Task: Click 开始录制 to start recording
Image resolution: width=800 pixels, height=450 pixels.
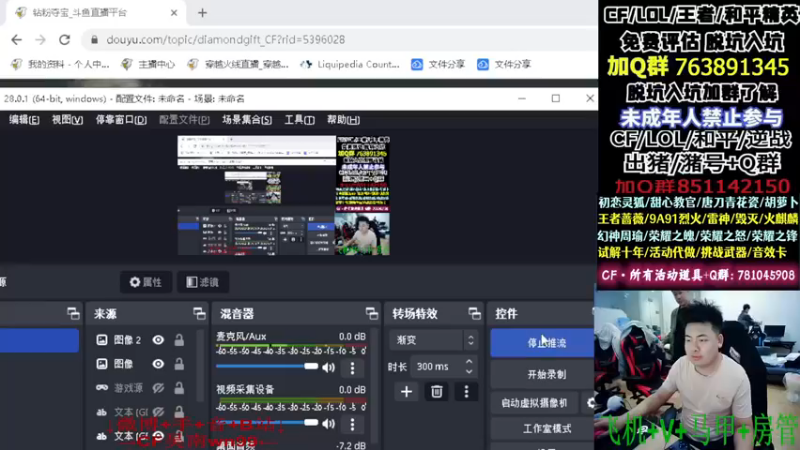Action: tap(542, 374)
